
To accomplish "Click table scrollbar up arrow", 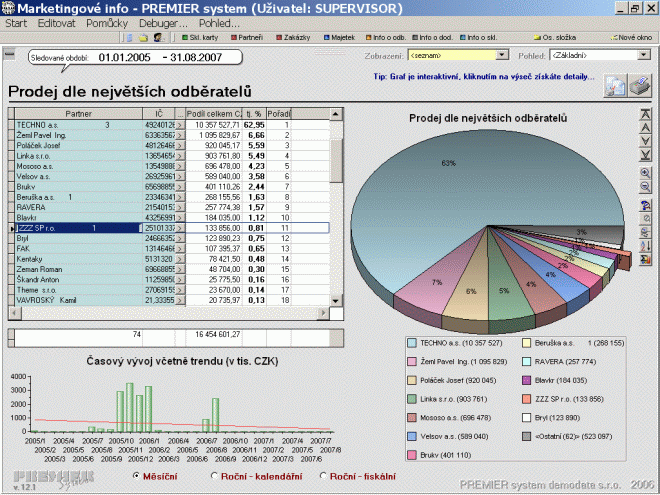I will tap(336, 114).
